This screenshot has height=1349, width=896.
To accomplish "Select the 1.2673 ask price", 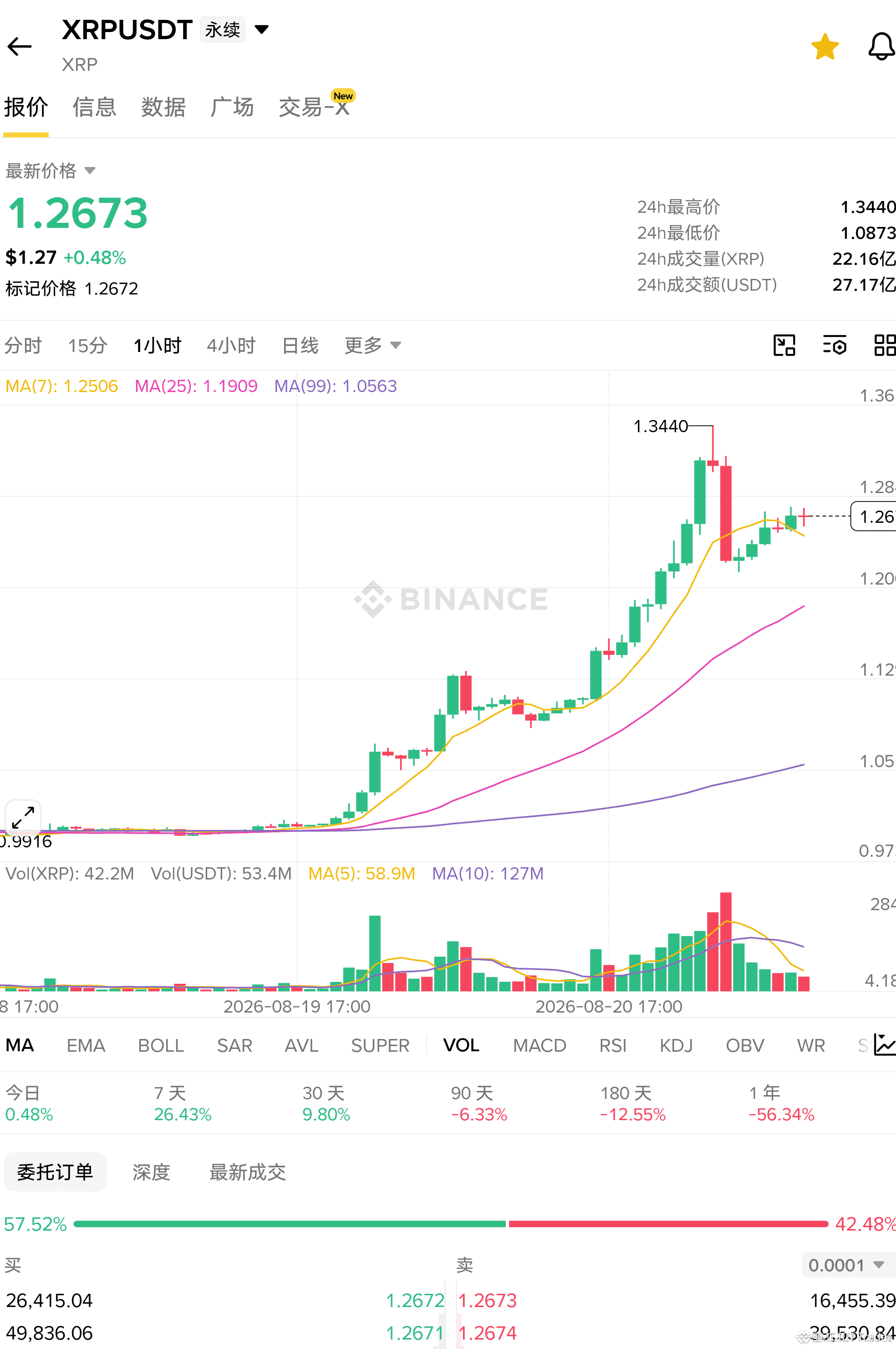I will tap(487, 1300).
